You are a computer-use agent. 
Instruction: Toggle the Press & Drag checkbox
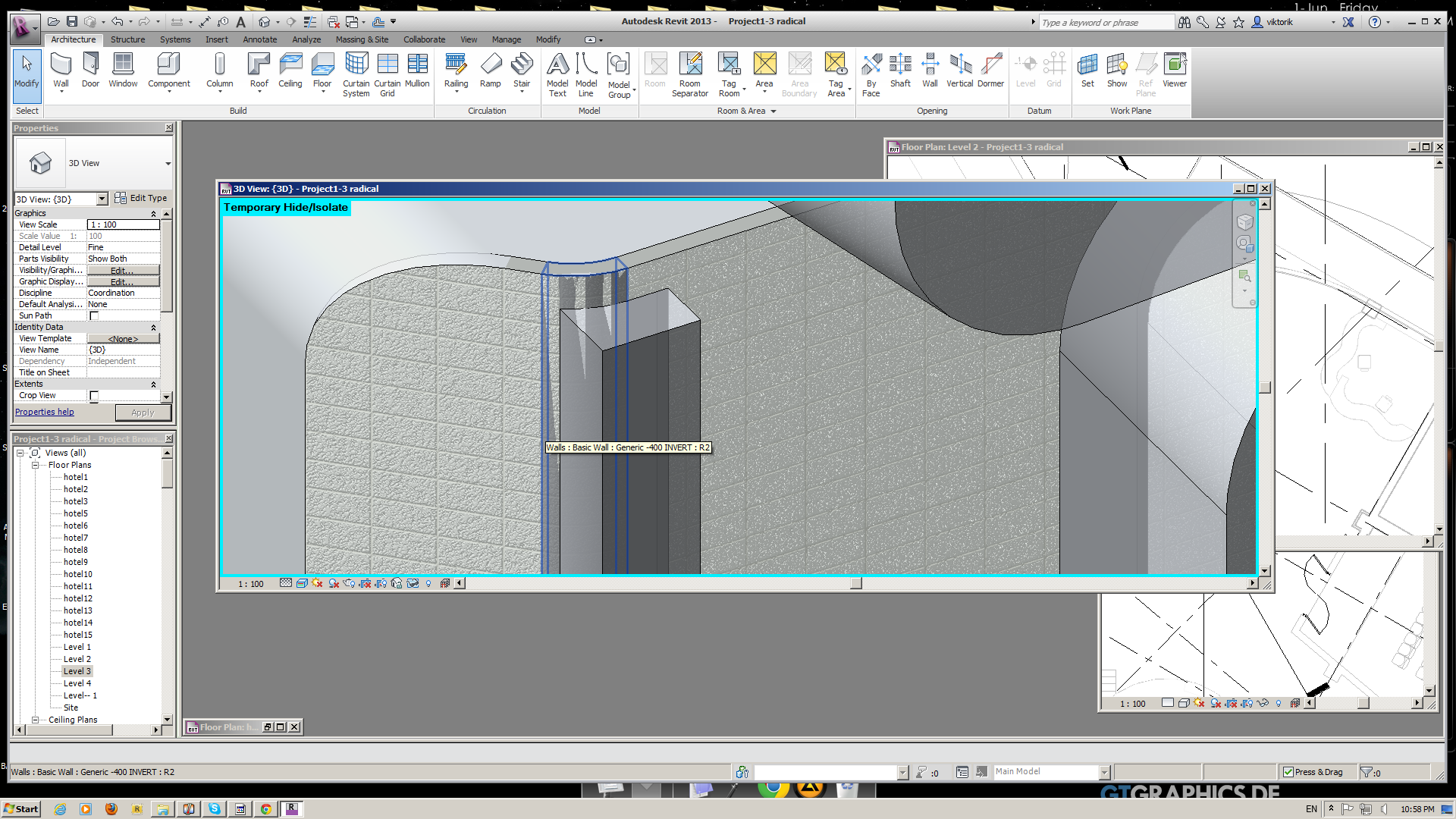pos(1288,772)
